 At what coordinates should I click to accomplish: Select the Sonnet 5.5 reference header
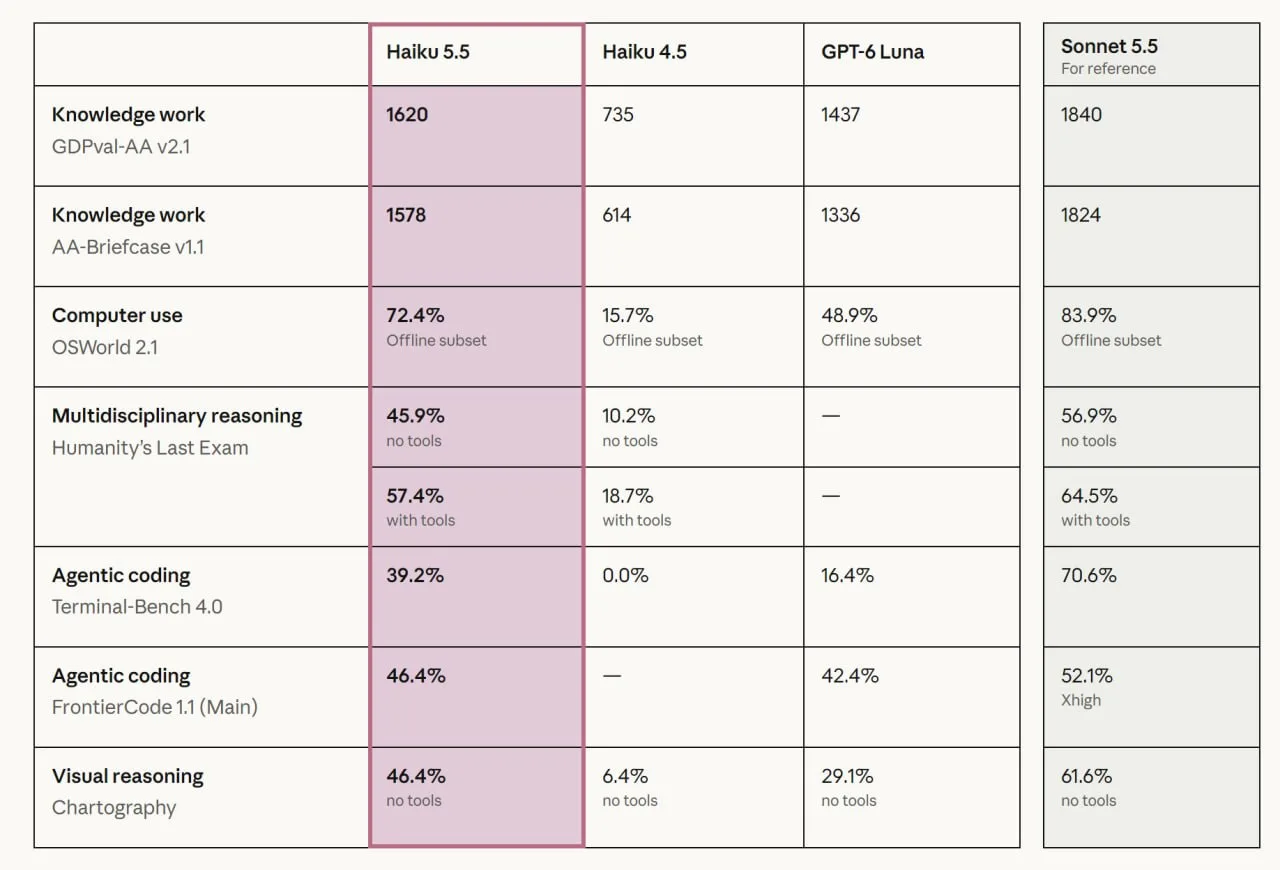point(1151,54)
